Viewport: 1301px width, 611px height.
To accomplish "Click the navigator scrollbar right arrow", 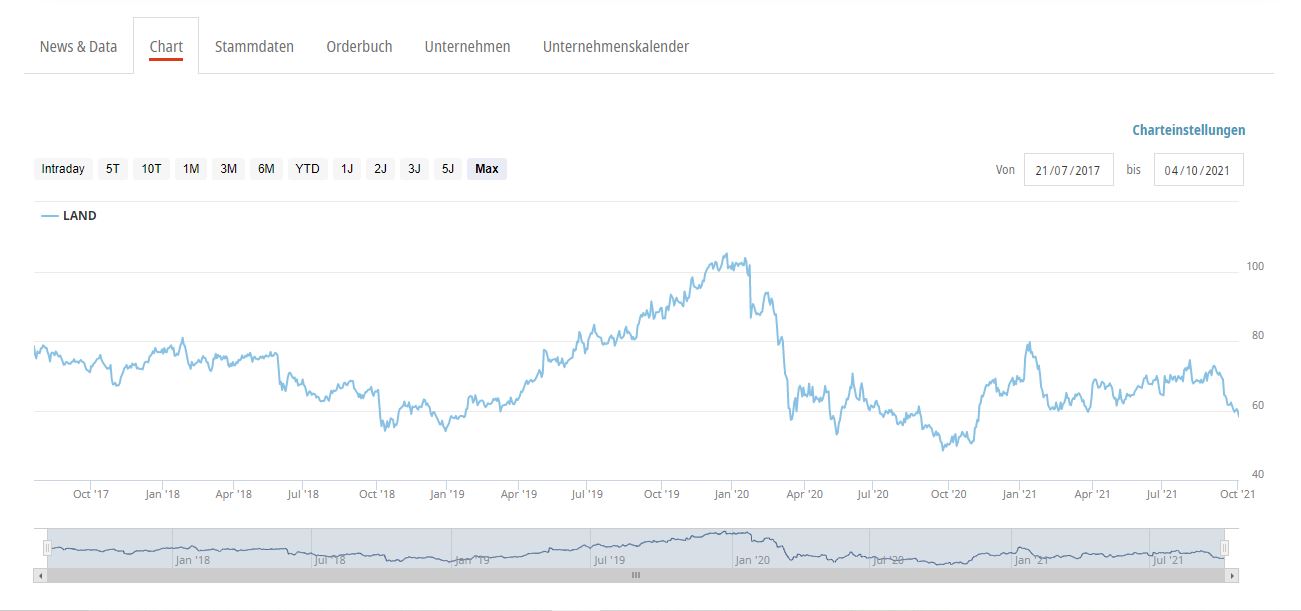I will pyautogui.click(x=1232, y=576).
